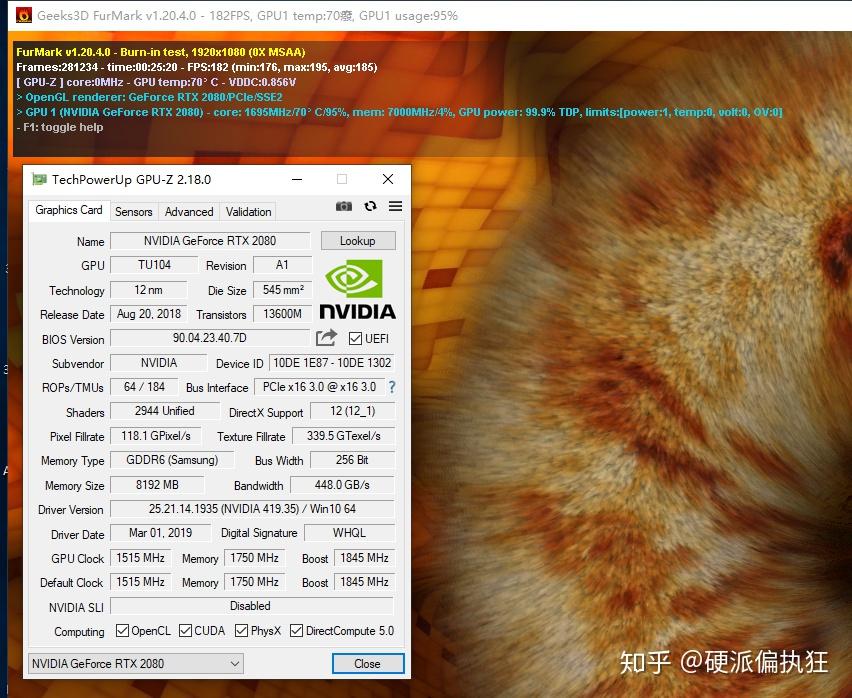Click FurMark 'Frames:281234' statistics line
Viewport: 852px width, 698px height.
pos(197,67)
